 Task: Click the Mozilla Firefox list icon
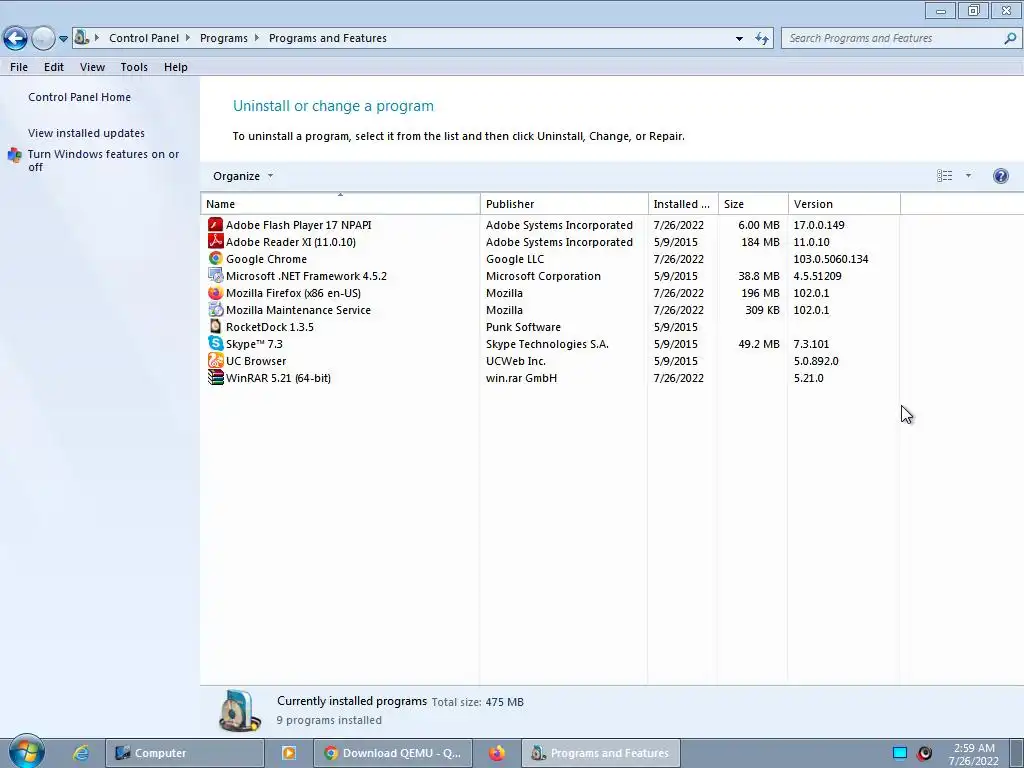pyautogui.click(x=216, y=293)
